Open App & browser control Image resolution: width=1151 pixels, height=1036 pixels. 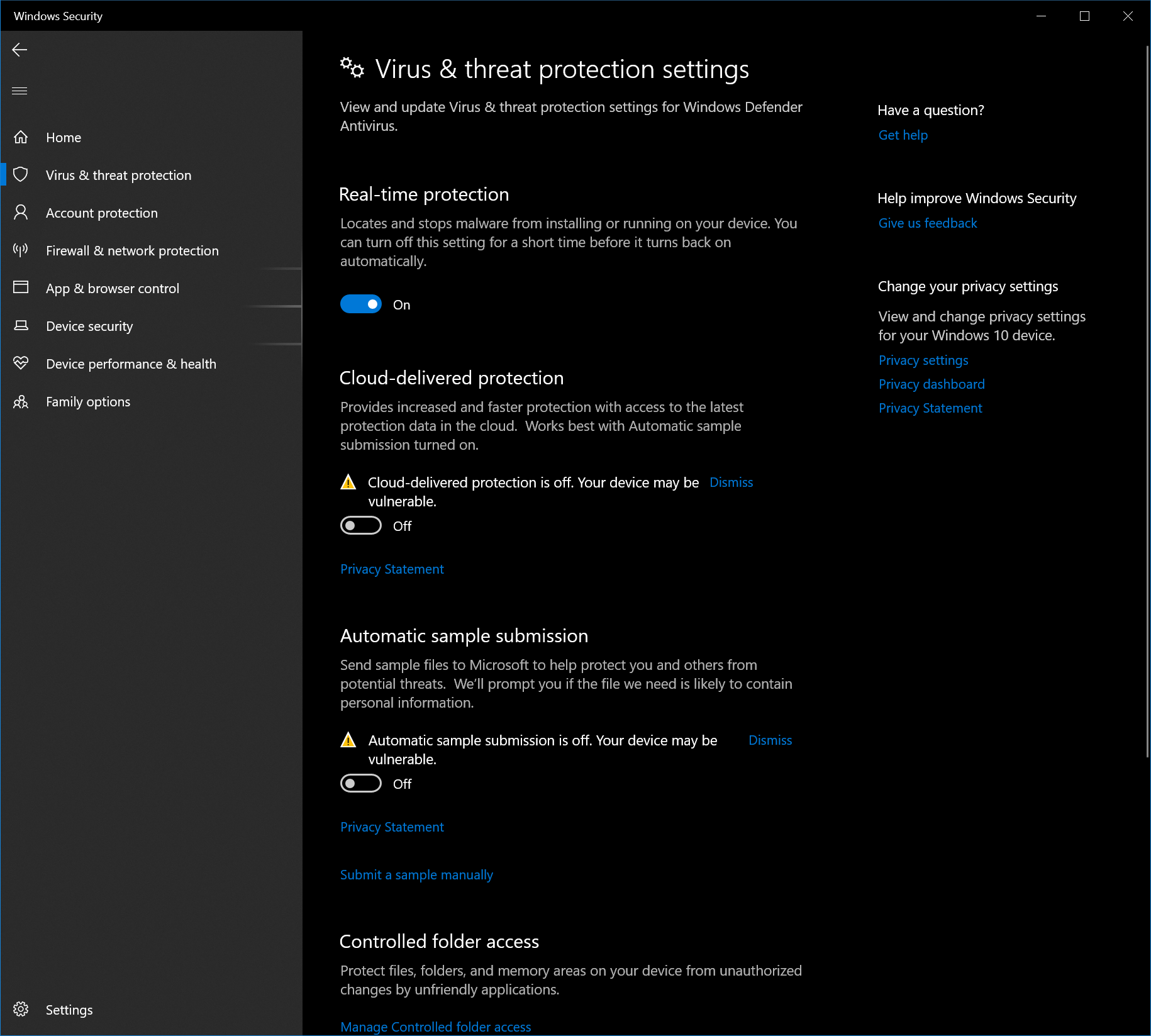(x=152, y=288)
